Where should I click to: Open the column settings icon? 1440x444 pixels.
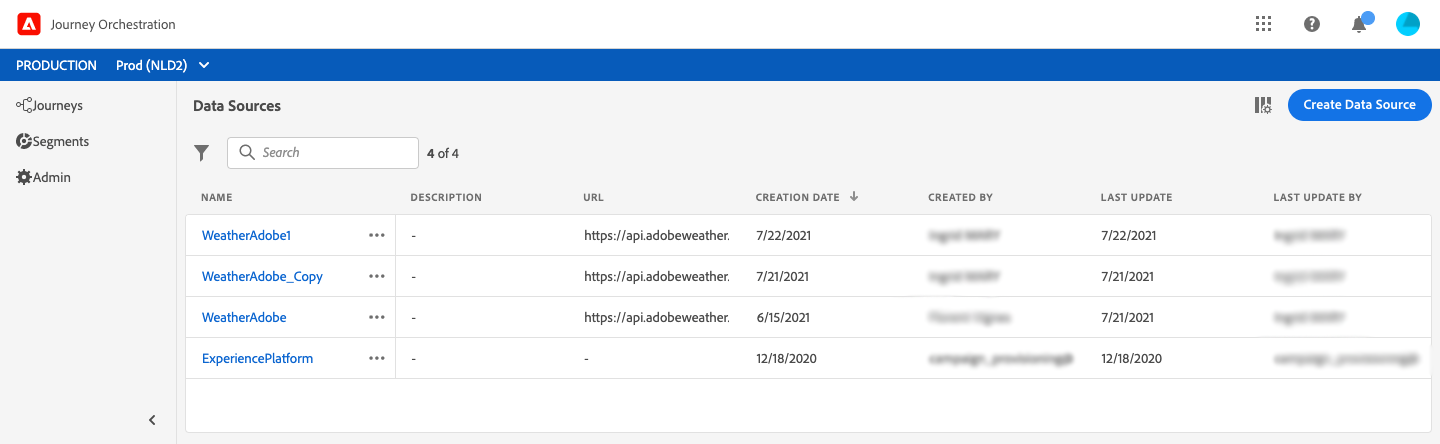click(x=1263, y=105)
